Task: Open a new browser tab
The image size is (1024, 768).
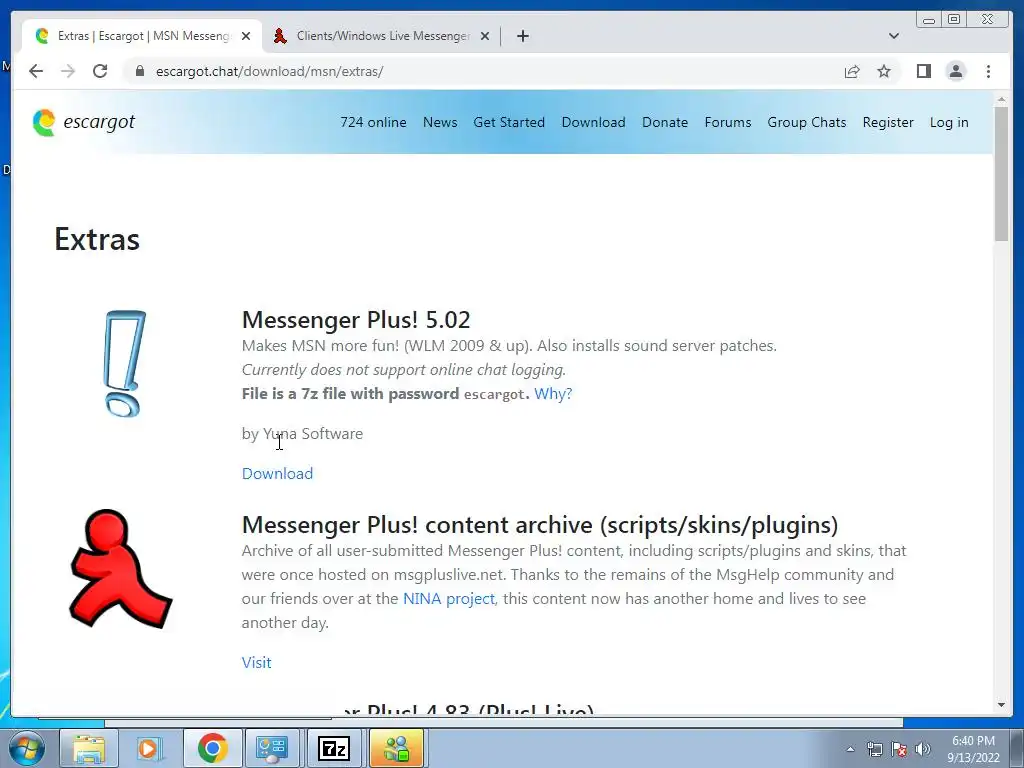Action: [x=522, y=36]
